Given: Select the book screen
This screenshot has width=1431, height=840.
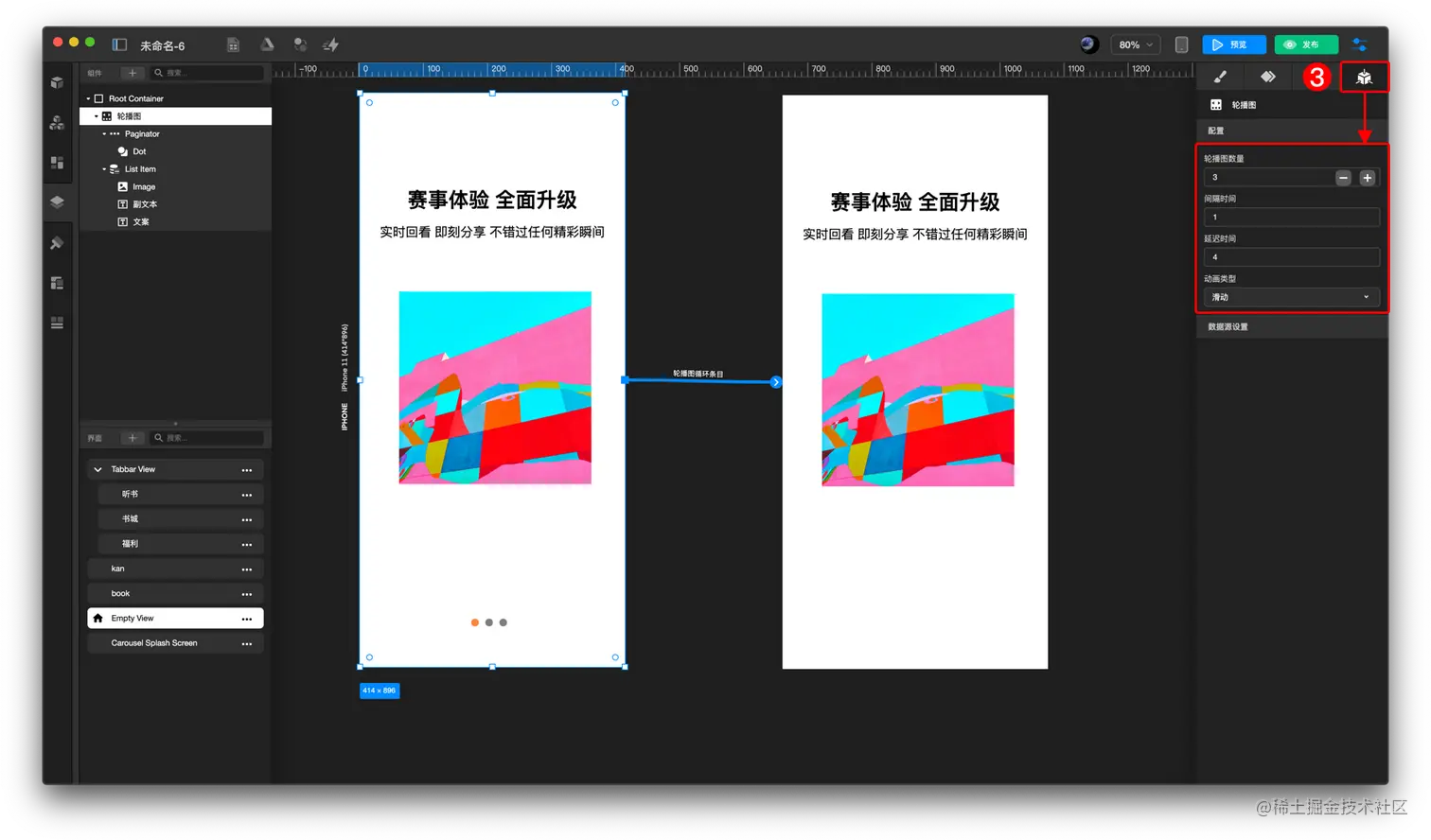Looking at the screenshot, I should coord(175,593).
